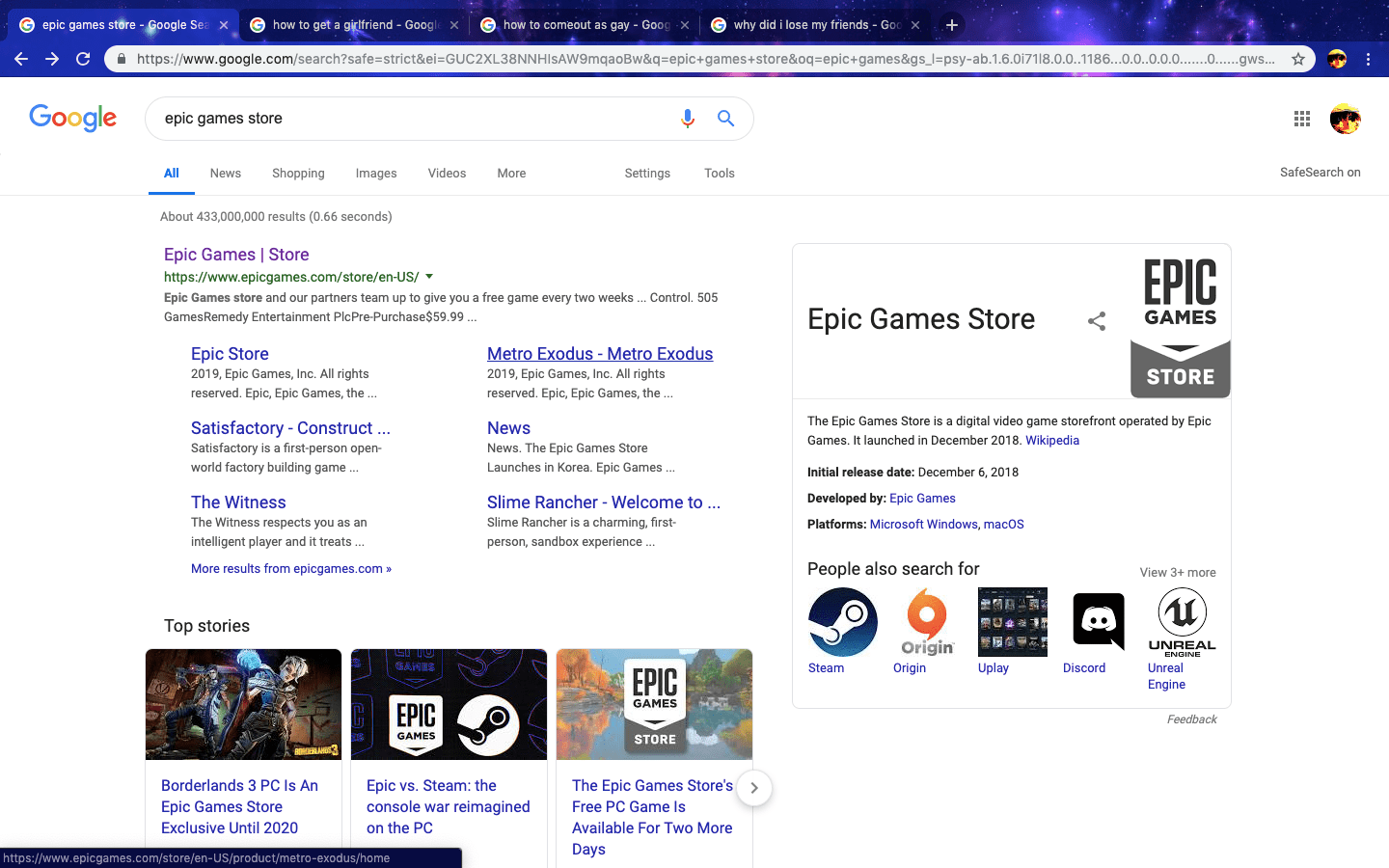Submit search with the magnifying glass icon

pos(726,119)
